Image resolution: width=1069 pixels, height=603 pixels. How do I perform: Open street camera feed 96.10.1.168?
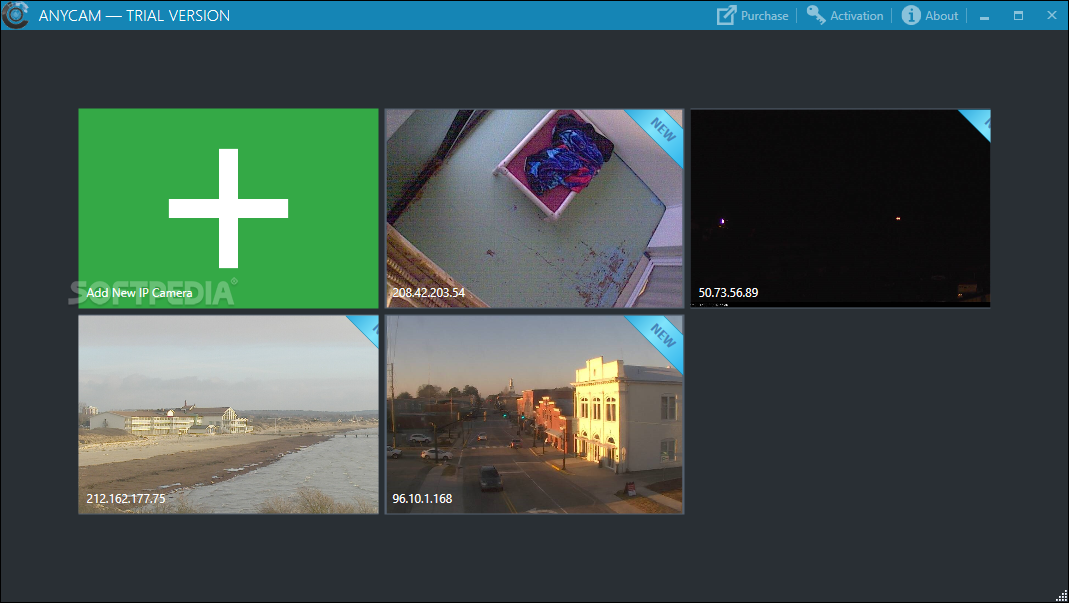tap(534, 414)
